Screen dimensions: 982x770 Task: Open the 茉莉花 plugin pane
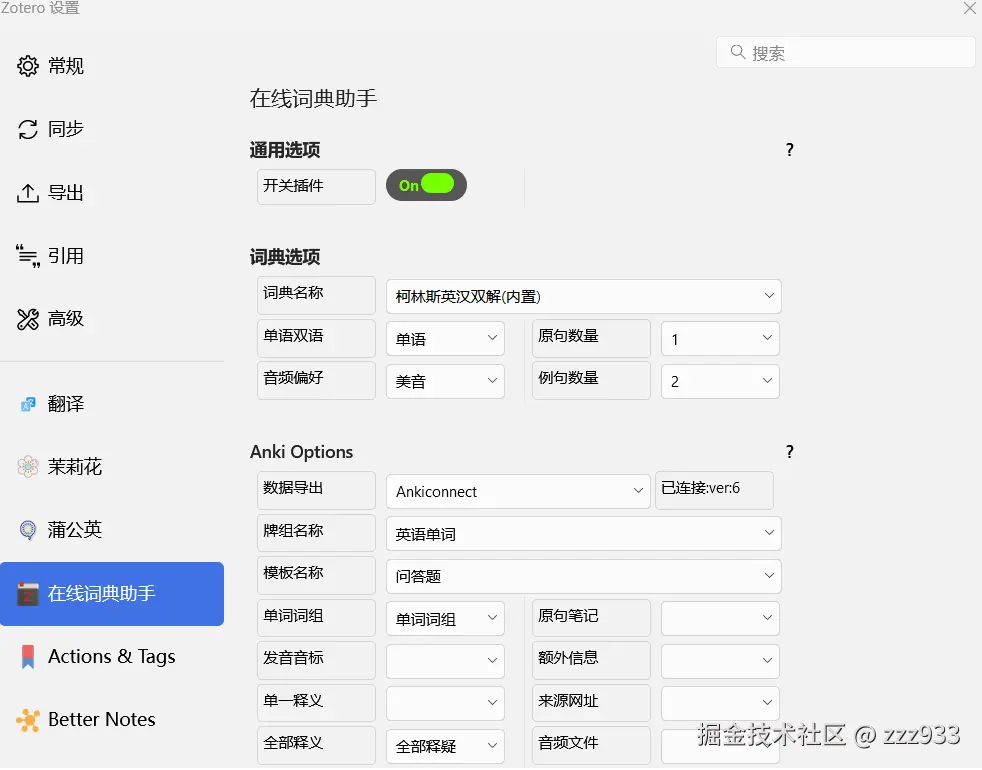pyautogui.click(x=112, y=467)
